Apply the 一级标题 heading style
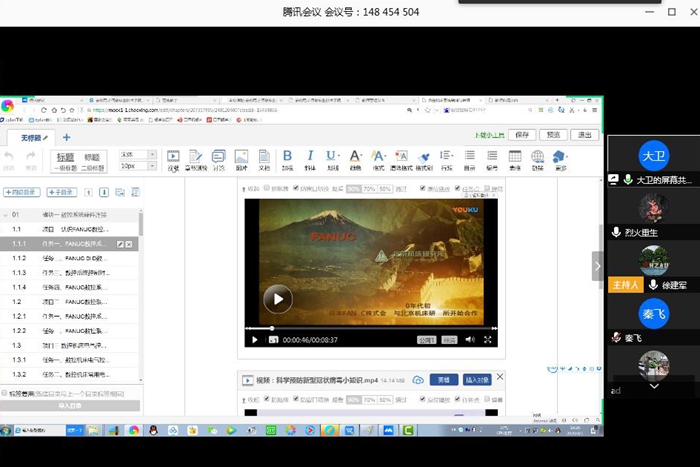 [x=65, y=162]
